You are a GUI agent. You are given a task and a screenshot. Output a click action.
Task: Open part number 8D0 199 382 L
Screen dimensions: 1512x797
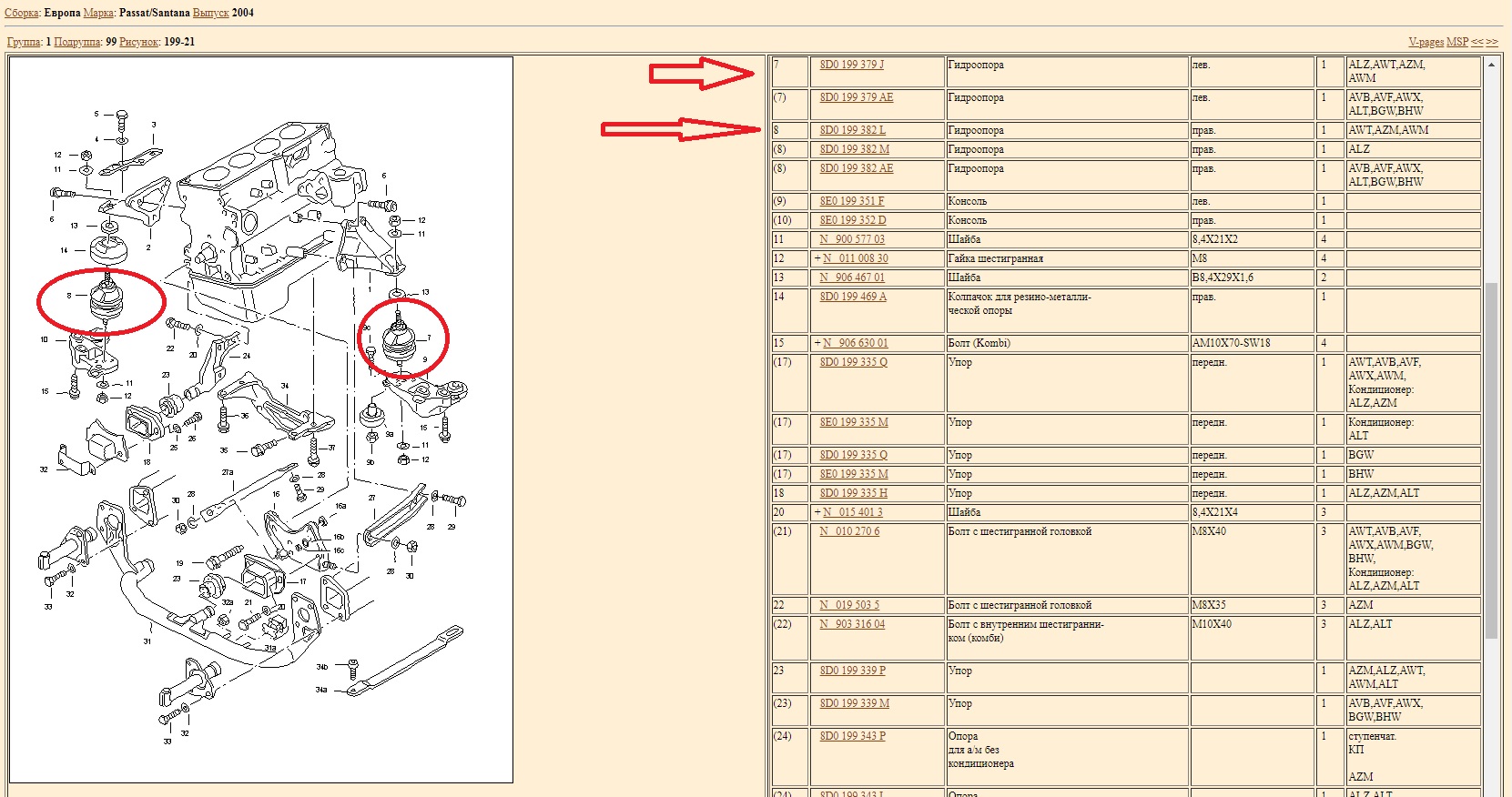pyautogui.click(x=852, y=130)
